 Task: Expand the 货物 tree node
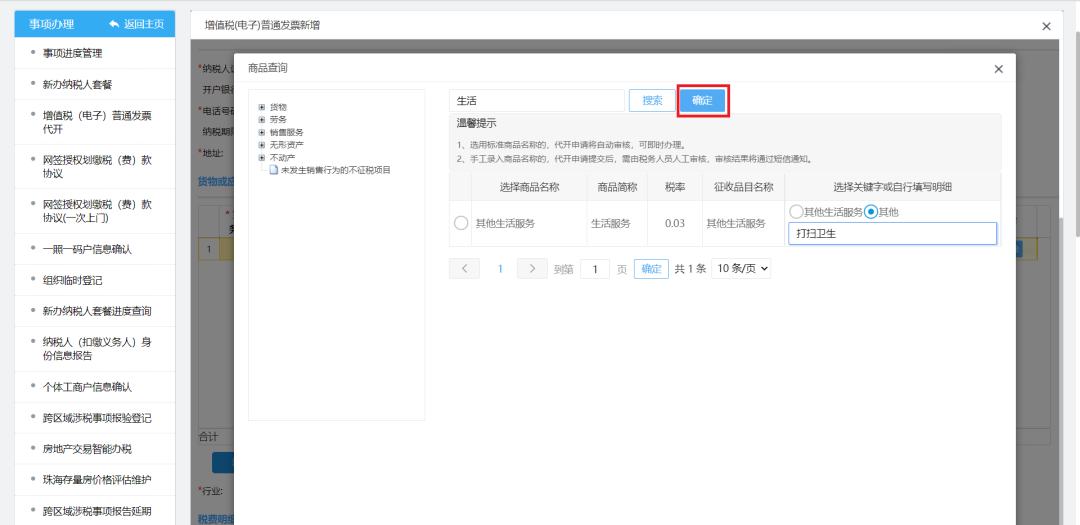tap(262, 107)
